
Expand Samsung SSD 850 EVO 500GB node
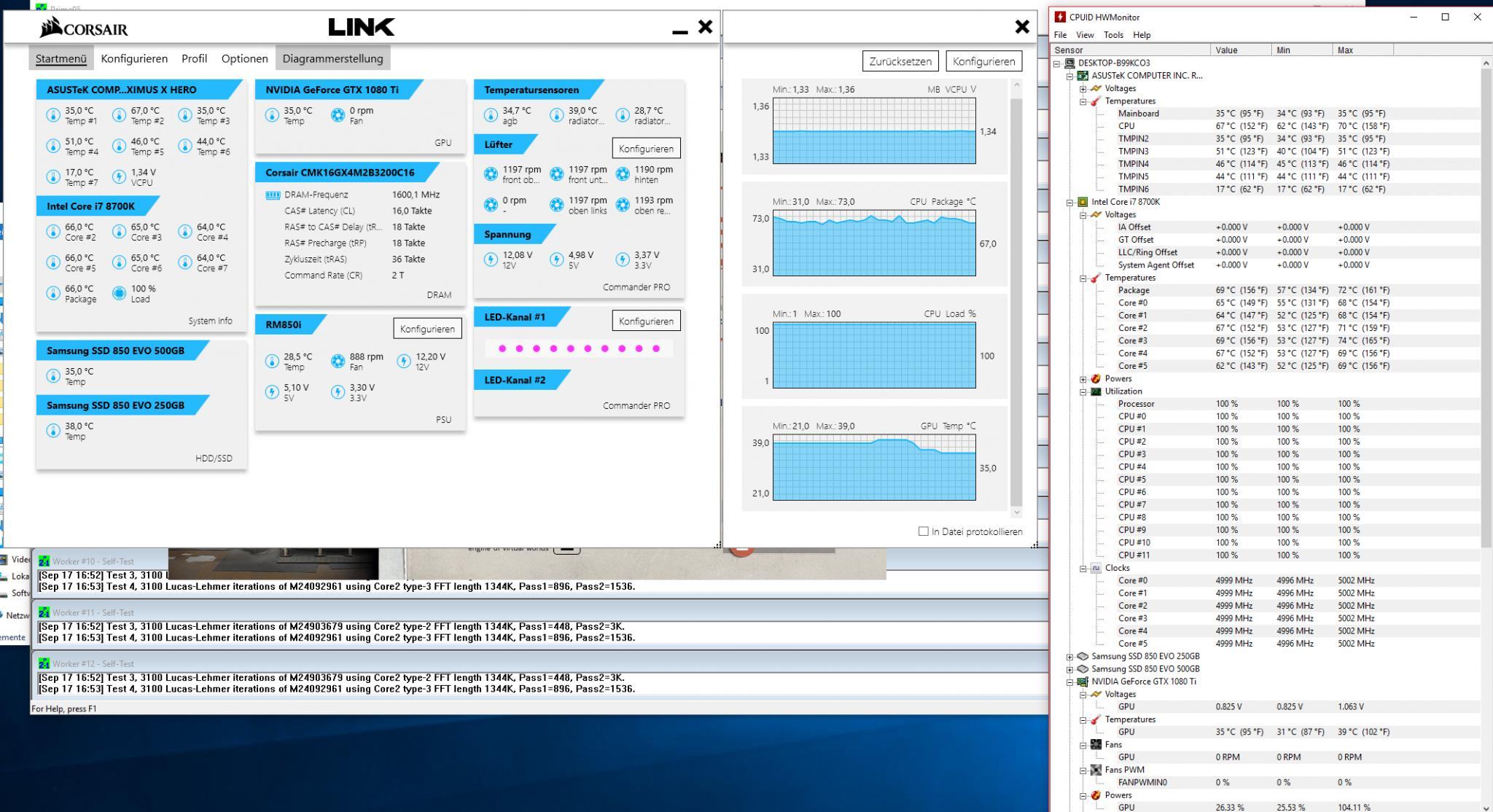point(1069,669)
